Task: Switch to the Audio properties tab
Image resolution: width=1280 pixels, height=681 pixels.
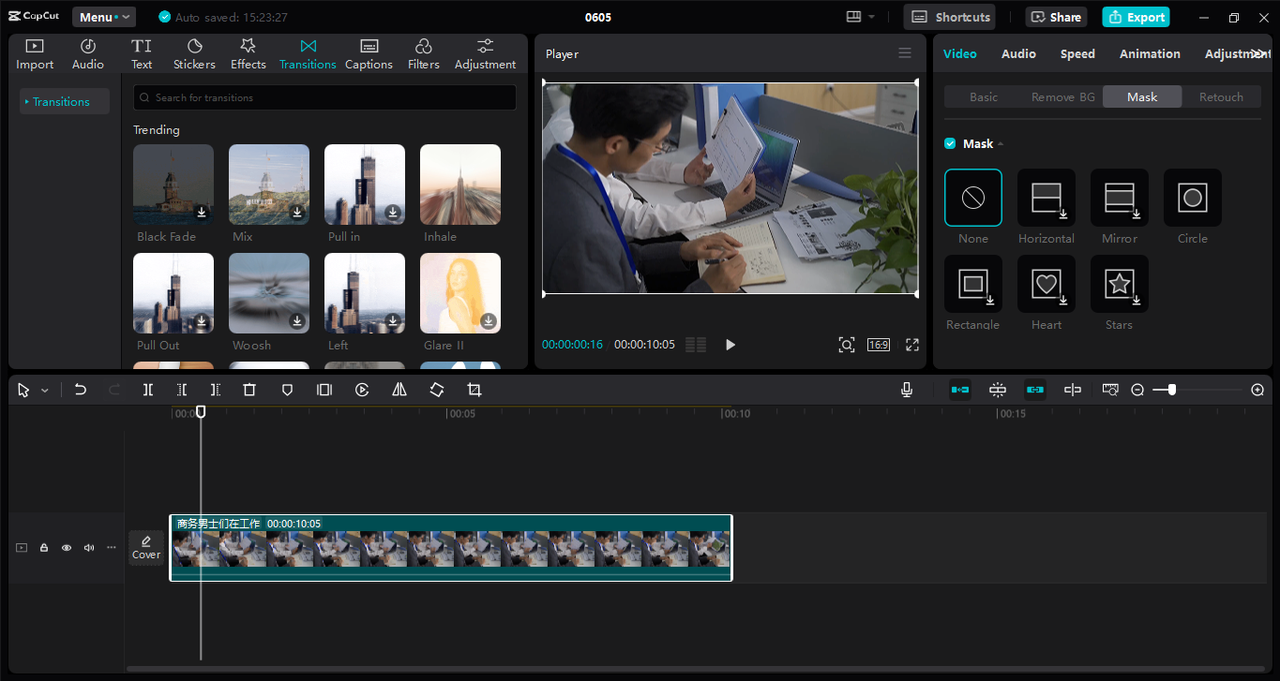Action: point(1018,54)
